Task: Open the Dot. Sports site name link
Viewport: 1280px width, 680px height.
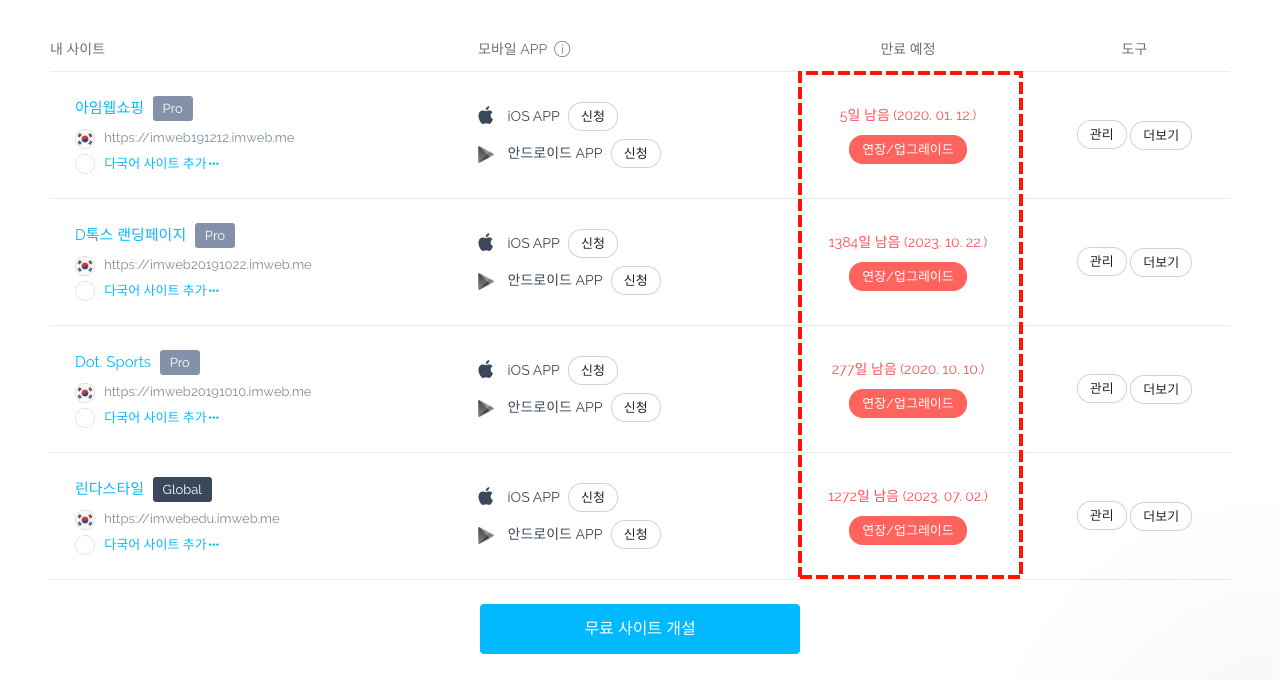Action: click(113, 362)
